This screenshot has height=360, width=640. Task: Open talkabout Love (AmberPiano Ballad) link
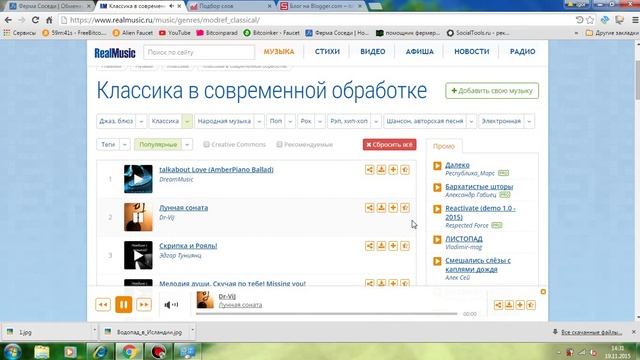[x=216, y=169]
